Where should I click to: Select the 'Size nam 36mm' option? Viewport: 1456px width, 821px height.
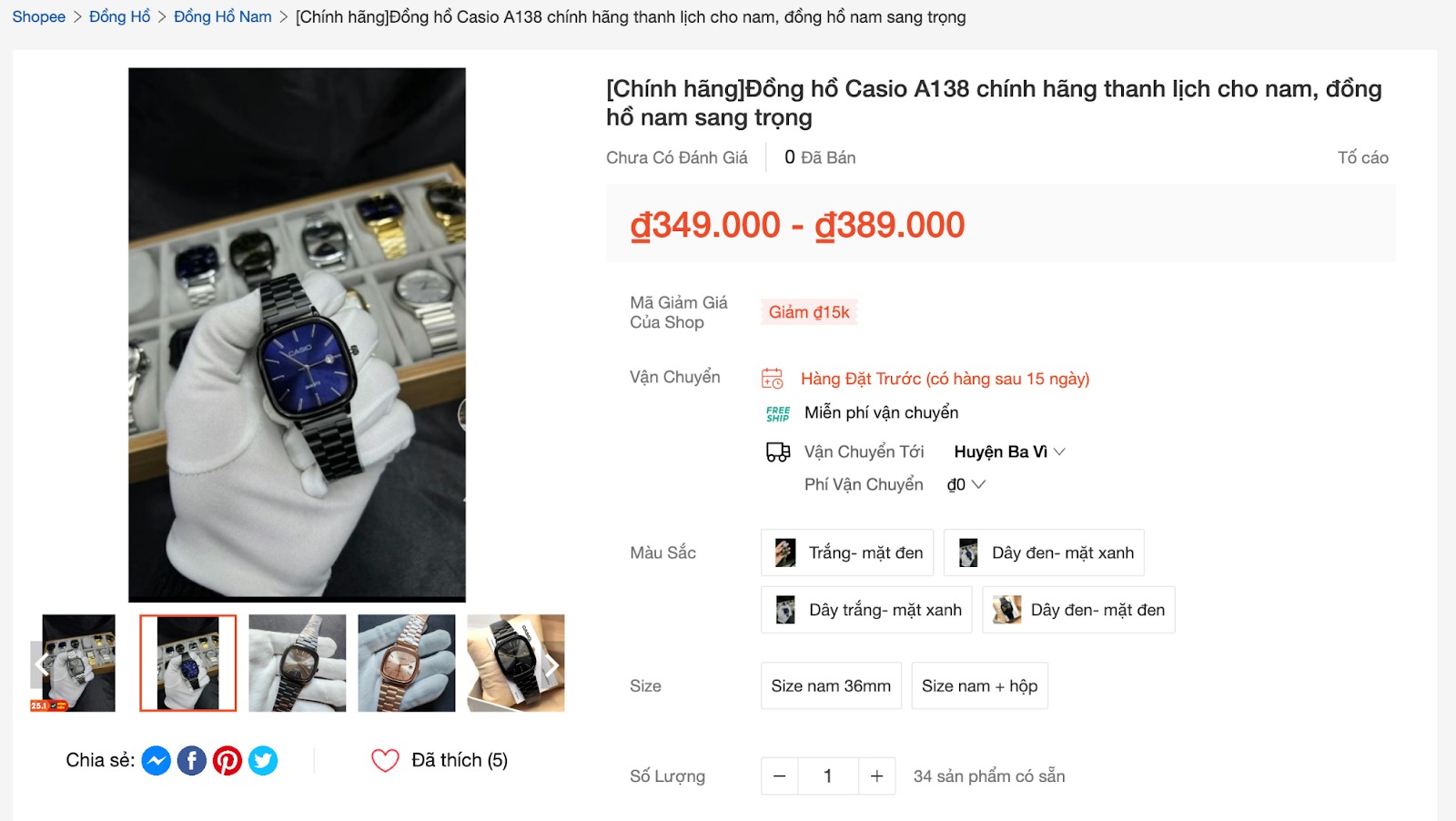tap(831, 685)
